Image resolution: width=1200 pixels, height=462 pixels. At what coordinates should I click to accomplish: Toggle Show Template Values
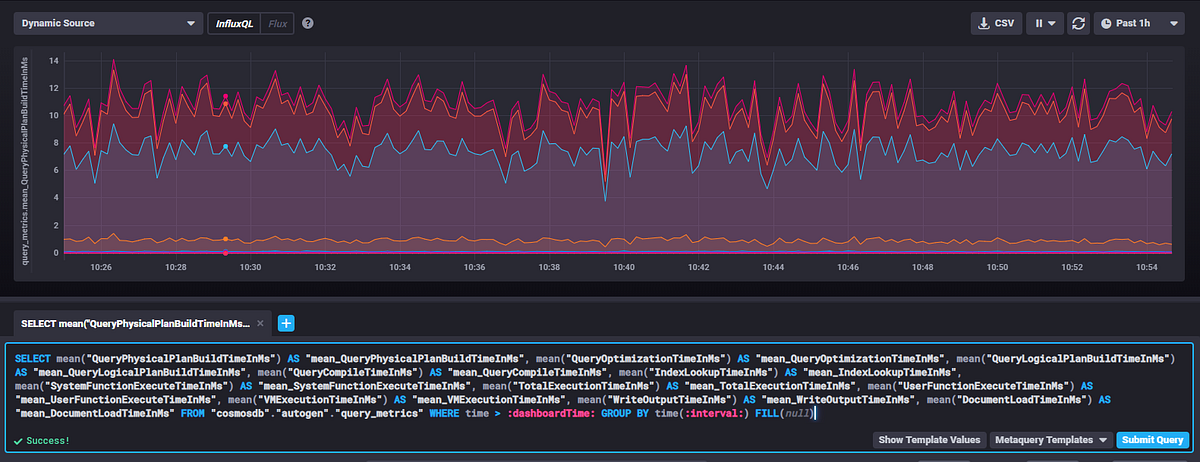tap(928, 440)
